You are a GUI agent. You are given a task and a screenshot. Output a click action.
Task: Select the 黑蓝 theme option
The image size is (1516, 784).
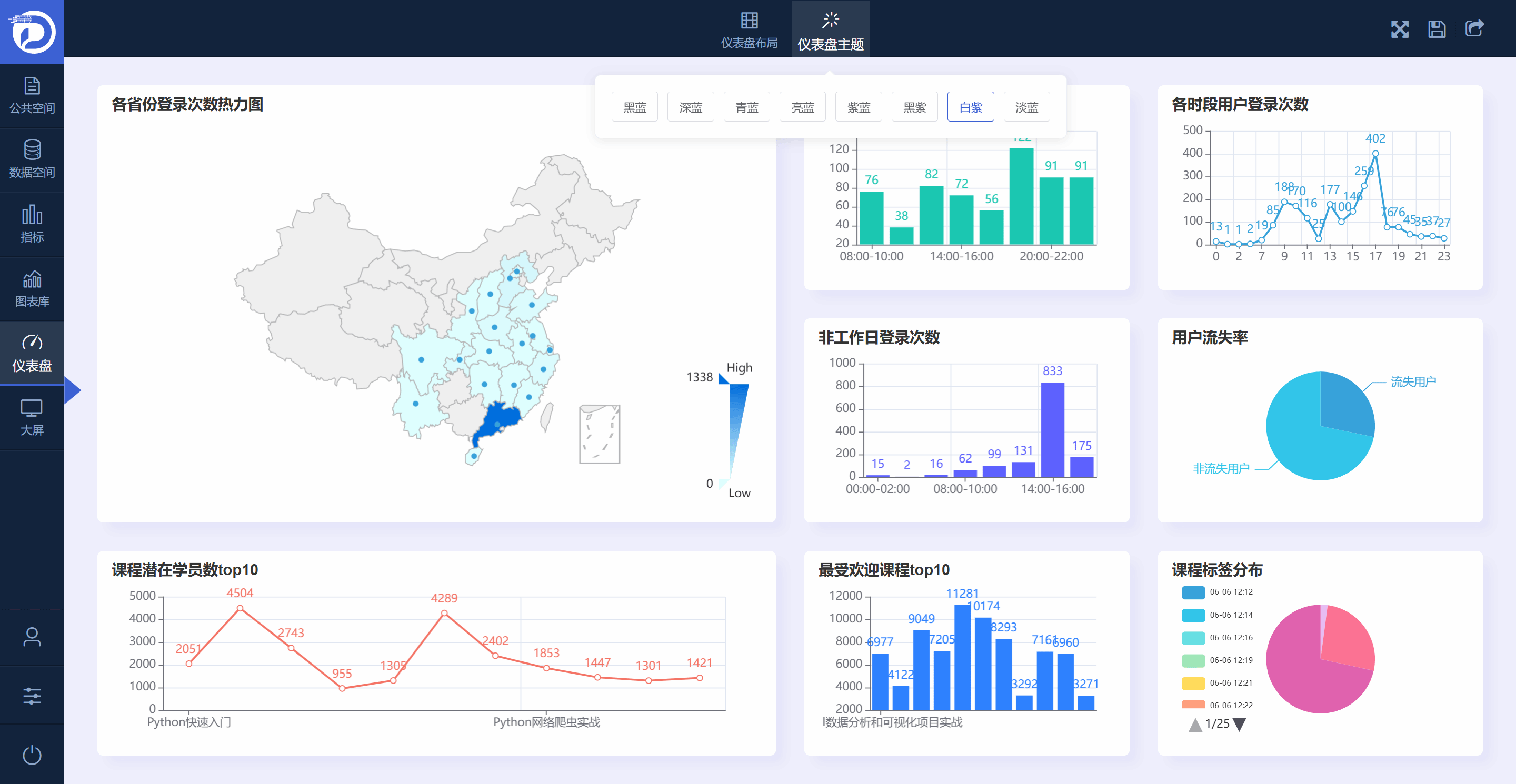(x=634, y=107)
